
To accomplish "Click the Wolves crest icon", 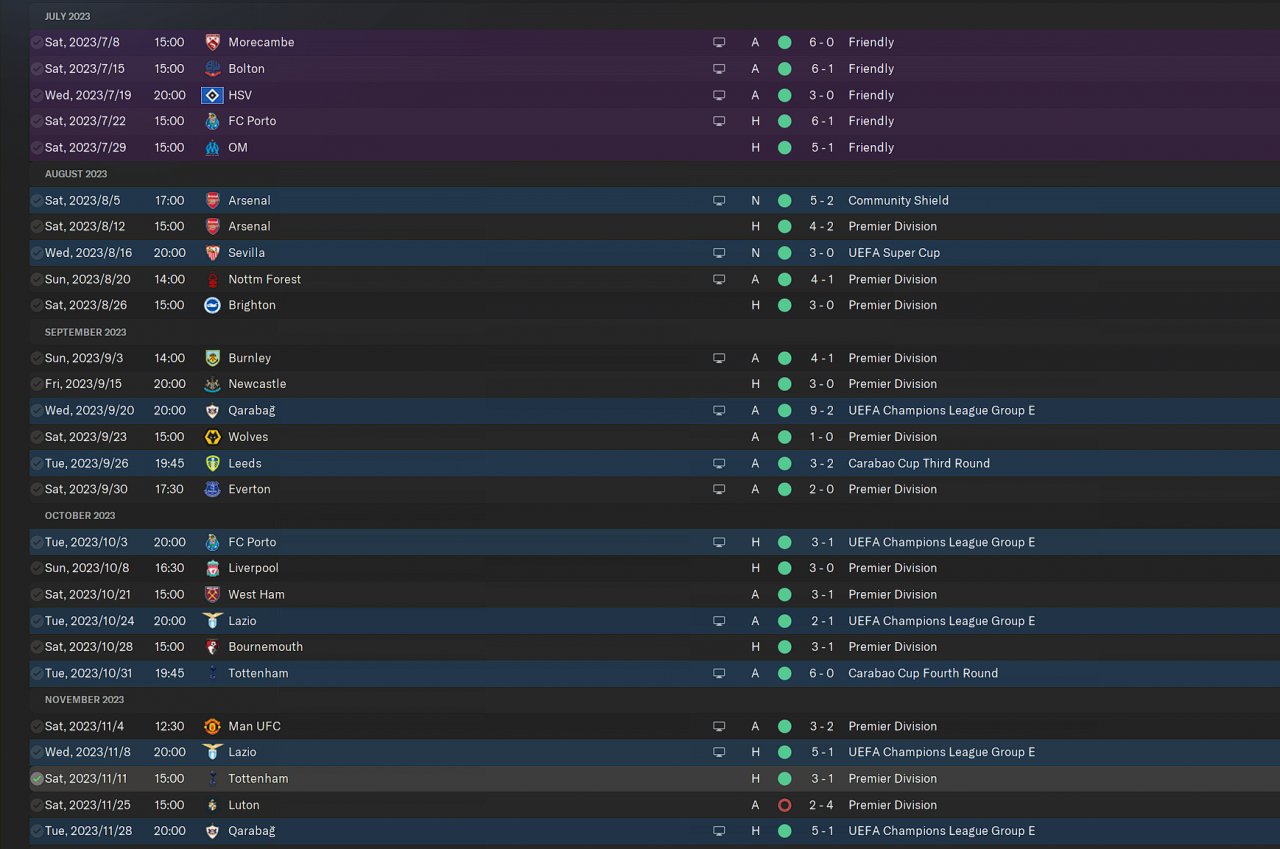I will 212,437.
